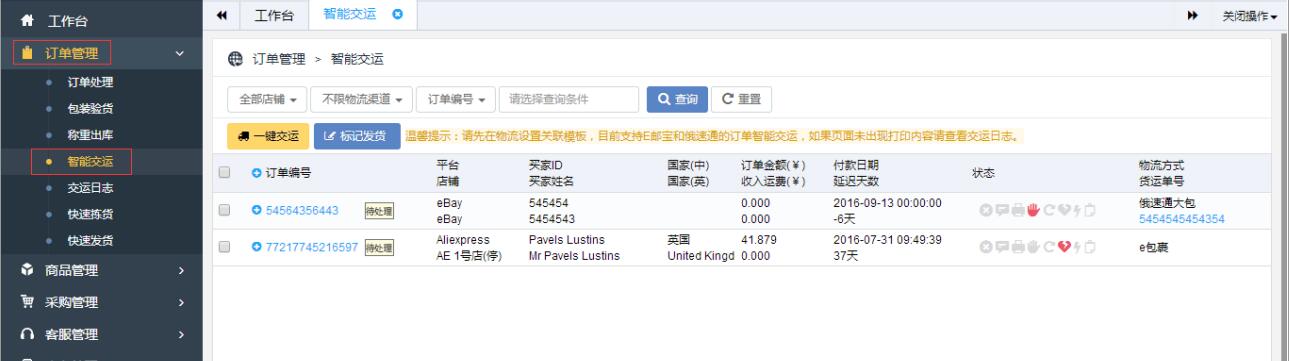Image resolution: width=1289 pixels, height=361 pixels.
Task: Switch to the 工作台 tab in the tab bar
Action: pos(274,15)
